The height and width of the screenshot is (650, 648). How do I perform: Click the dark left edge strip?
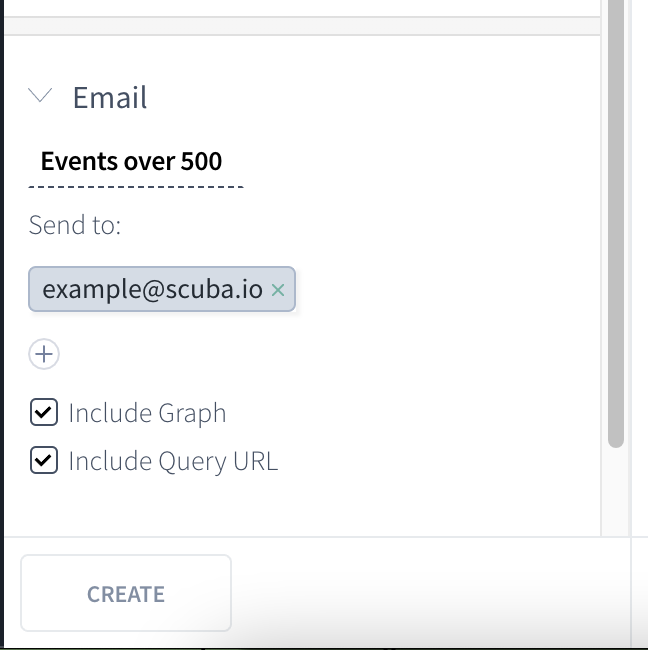click(2, 323)
